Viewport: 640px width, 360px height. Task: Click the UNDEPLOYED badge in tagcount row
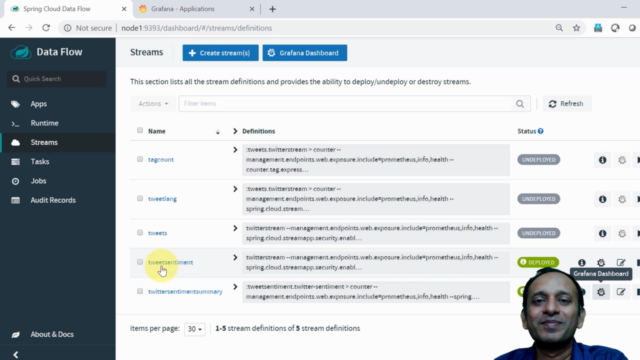[539, 160]
